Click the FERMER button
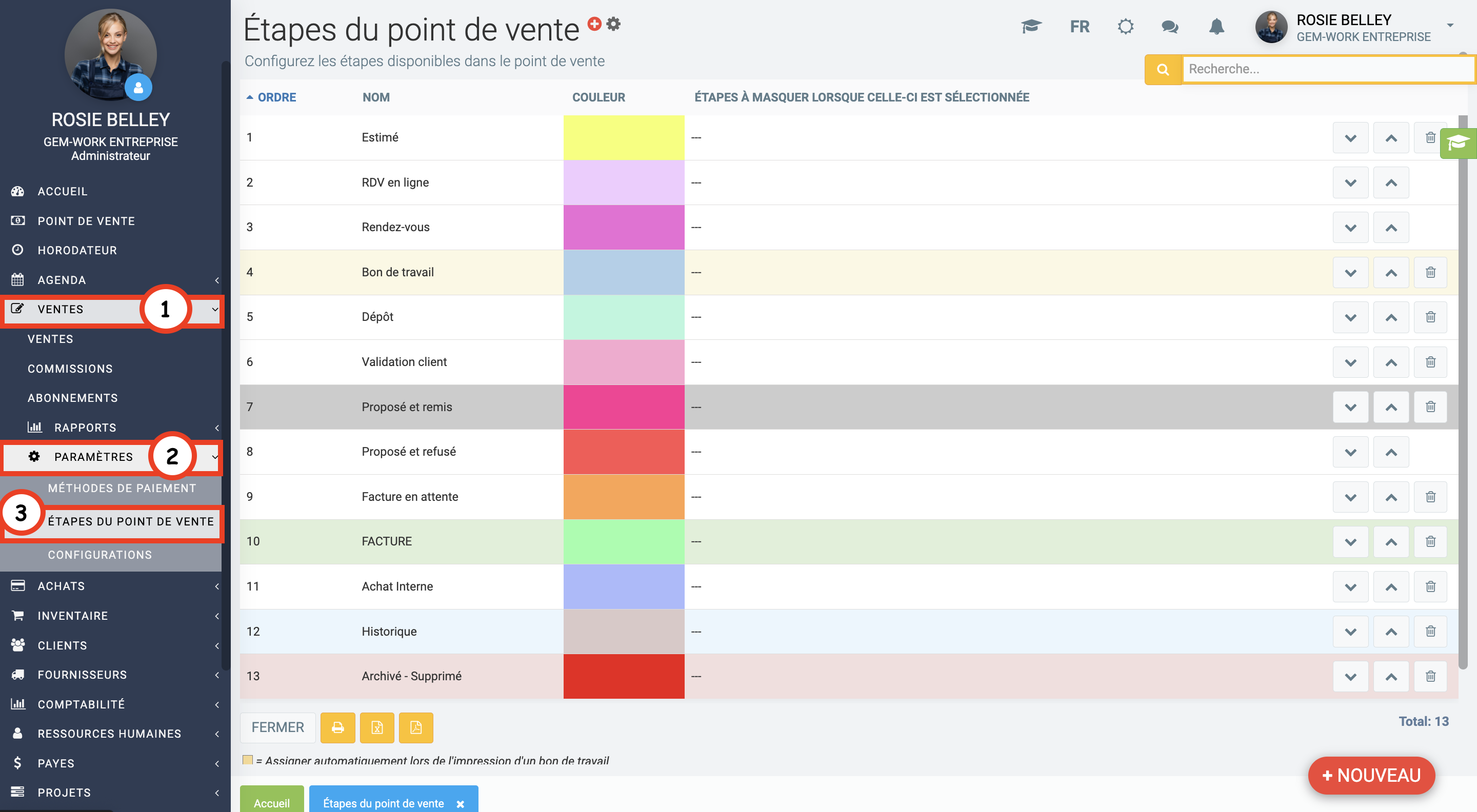This screenshot has width=1477, height=812. point(277,727)
